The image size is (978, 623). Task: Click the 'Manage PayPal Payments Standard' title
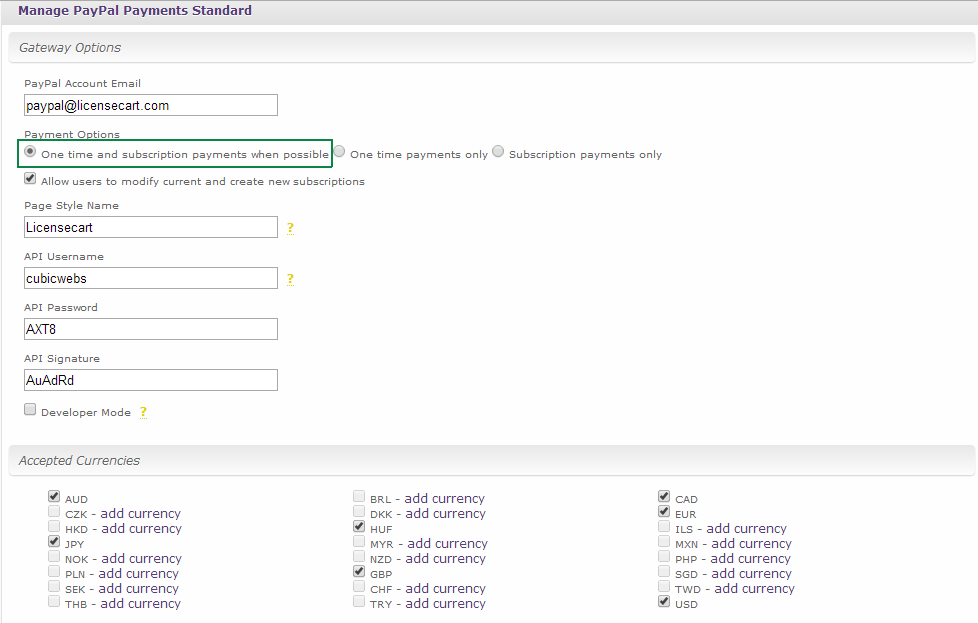coord(135,11)
